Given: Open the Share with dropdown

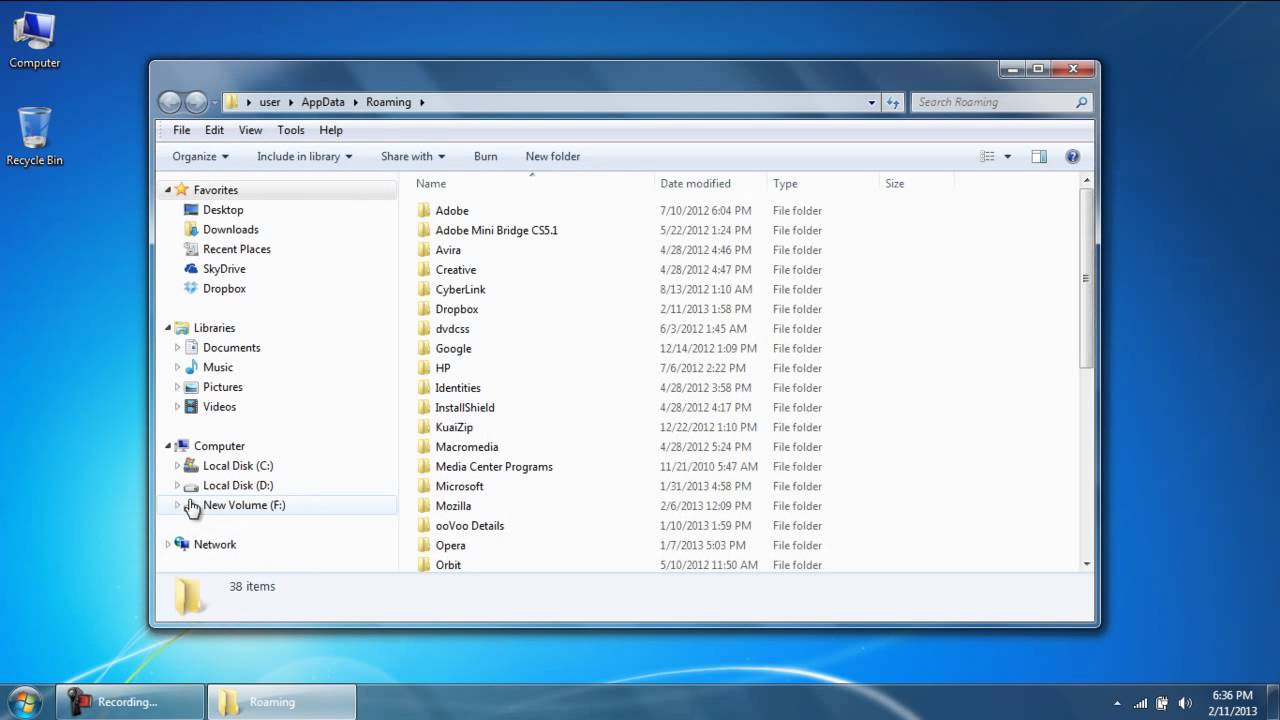Looking at the screenshot, I should [413, 157].
